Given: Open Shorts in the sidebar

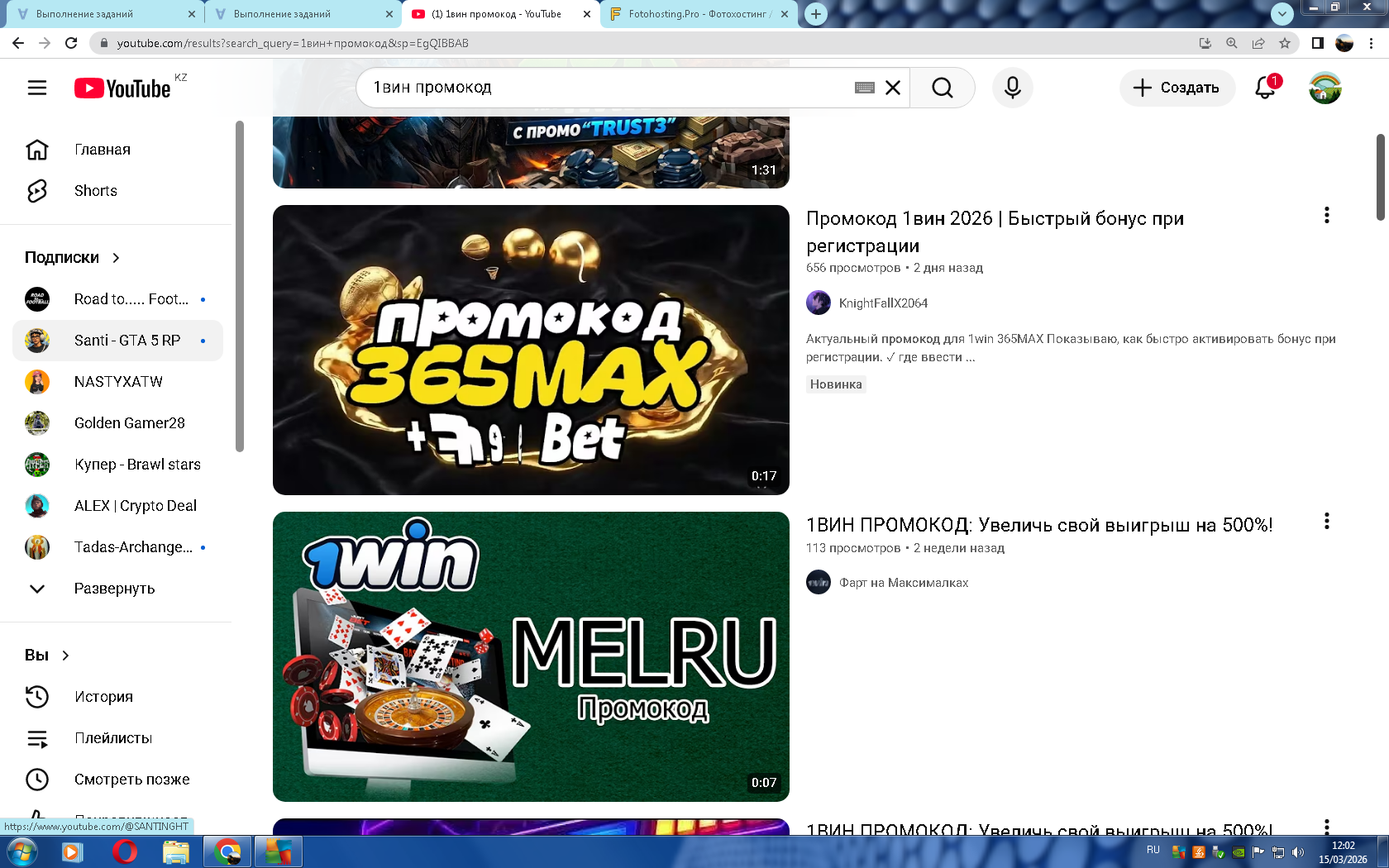Looking at the screenshot, I should [x=117, y=191].
